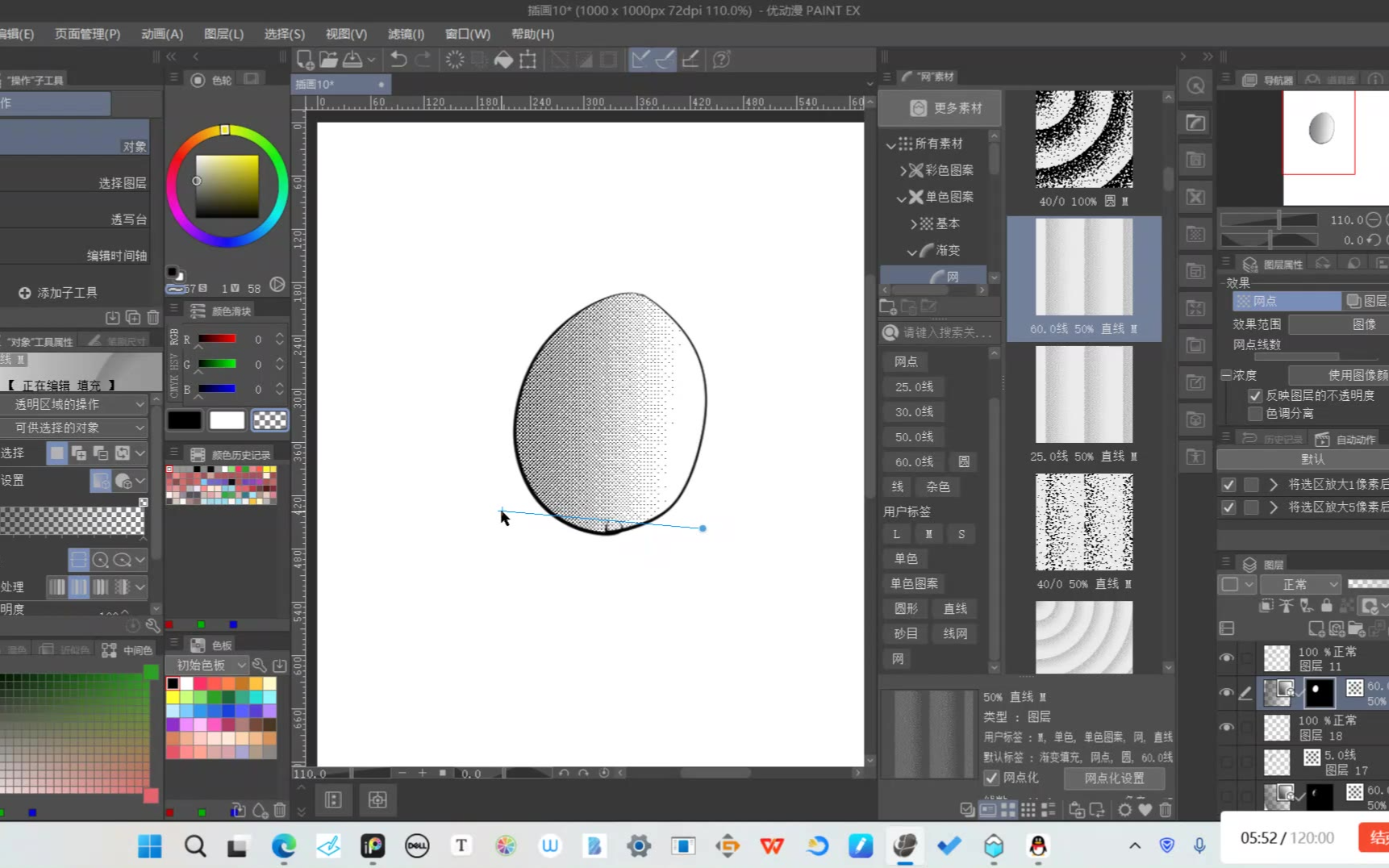Open the 正常 blending mode dropdown

click(x=1300, y=584)
